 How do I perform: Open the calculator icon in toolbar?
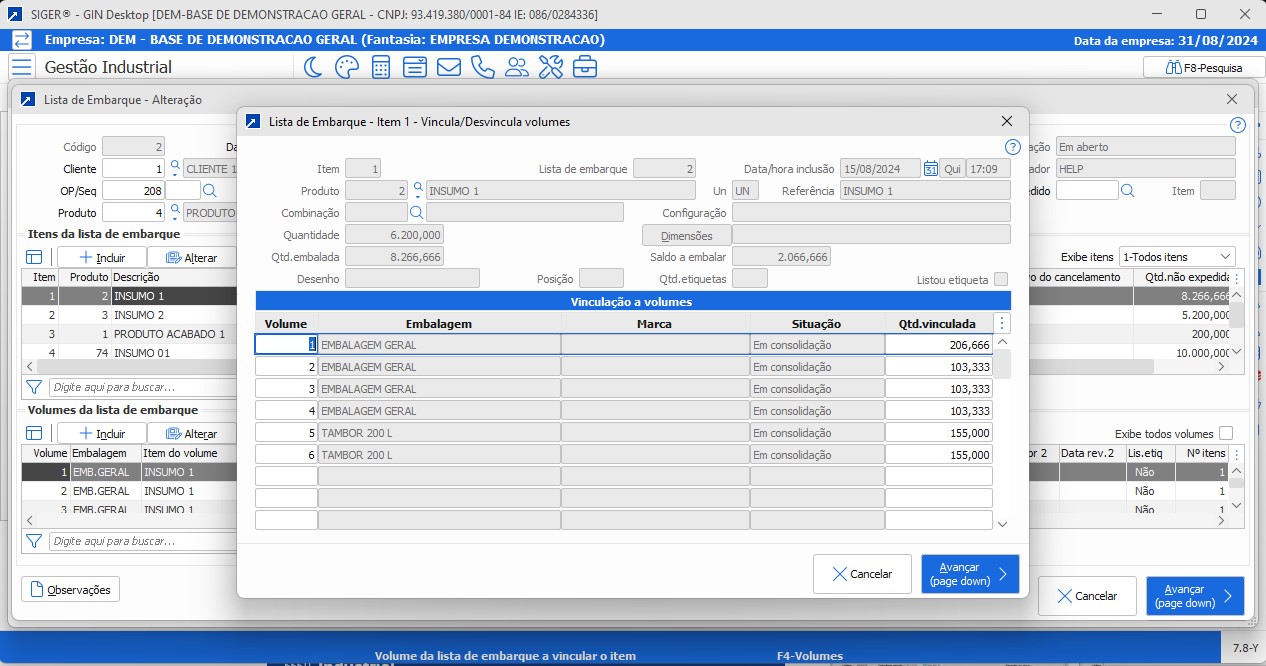click(x=381, y=67)
